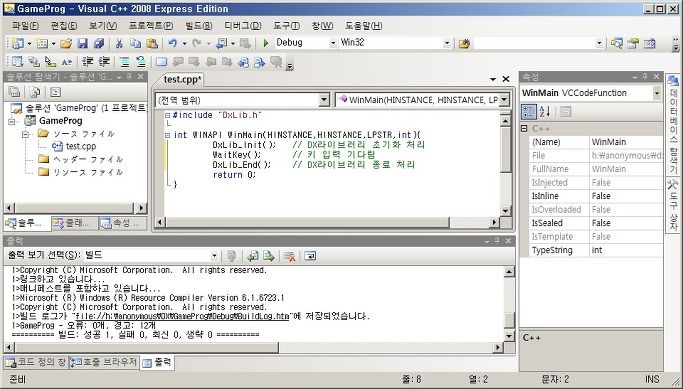Toggle a bookmark on the current line
This screenshot has width=683, height=389.
161,62
